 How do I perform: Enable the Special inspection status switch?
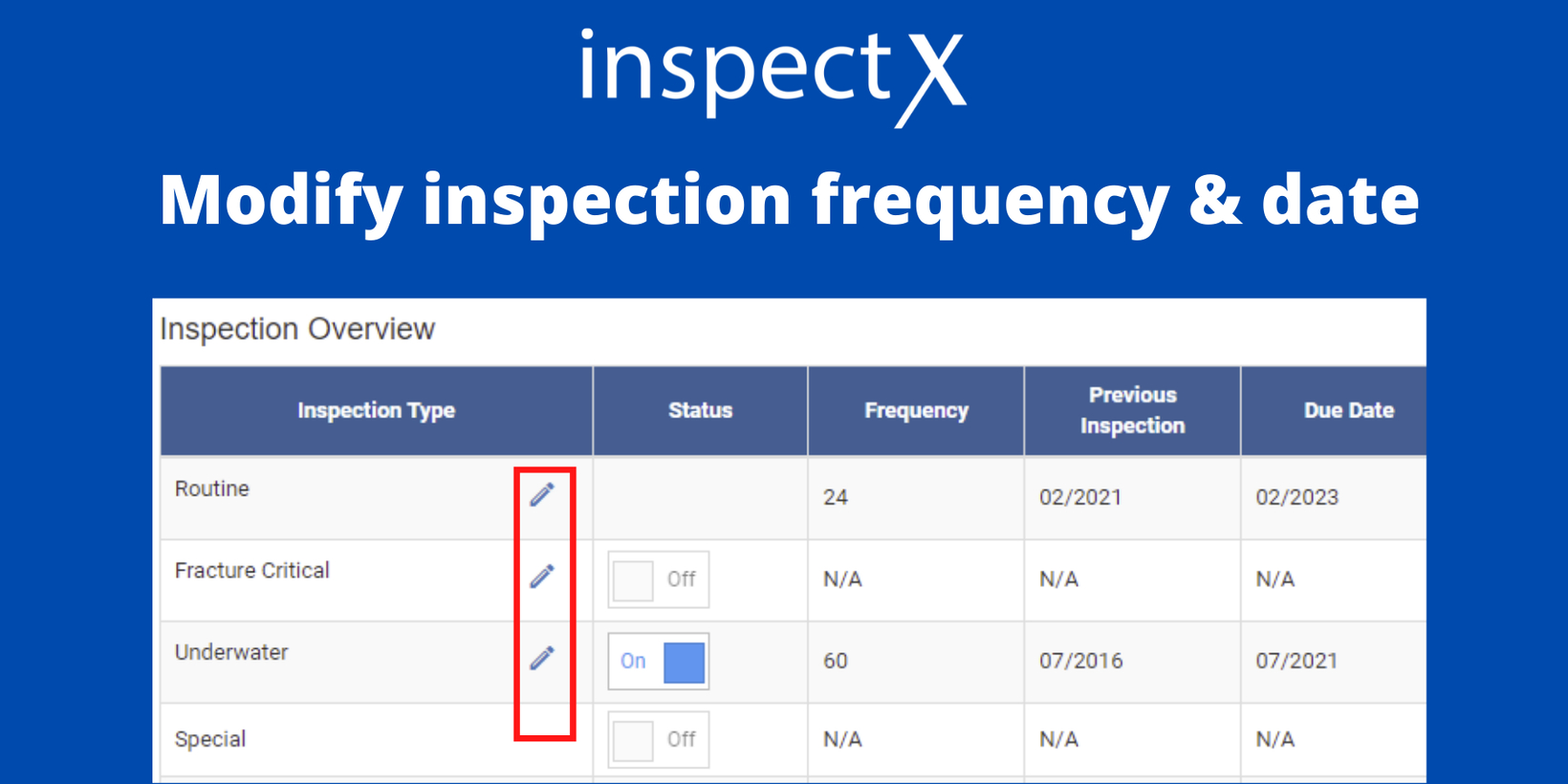658,739
